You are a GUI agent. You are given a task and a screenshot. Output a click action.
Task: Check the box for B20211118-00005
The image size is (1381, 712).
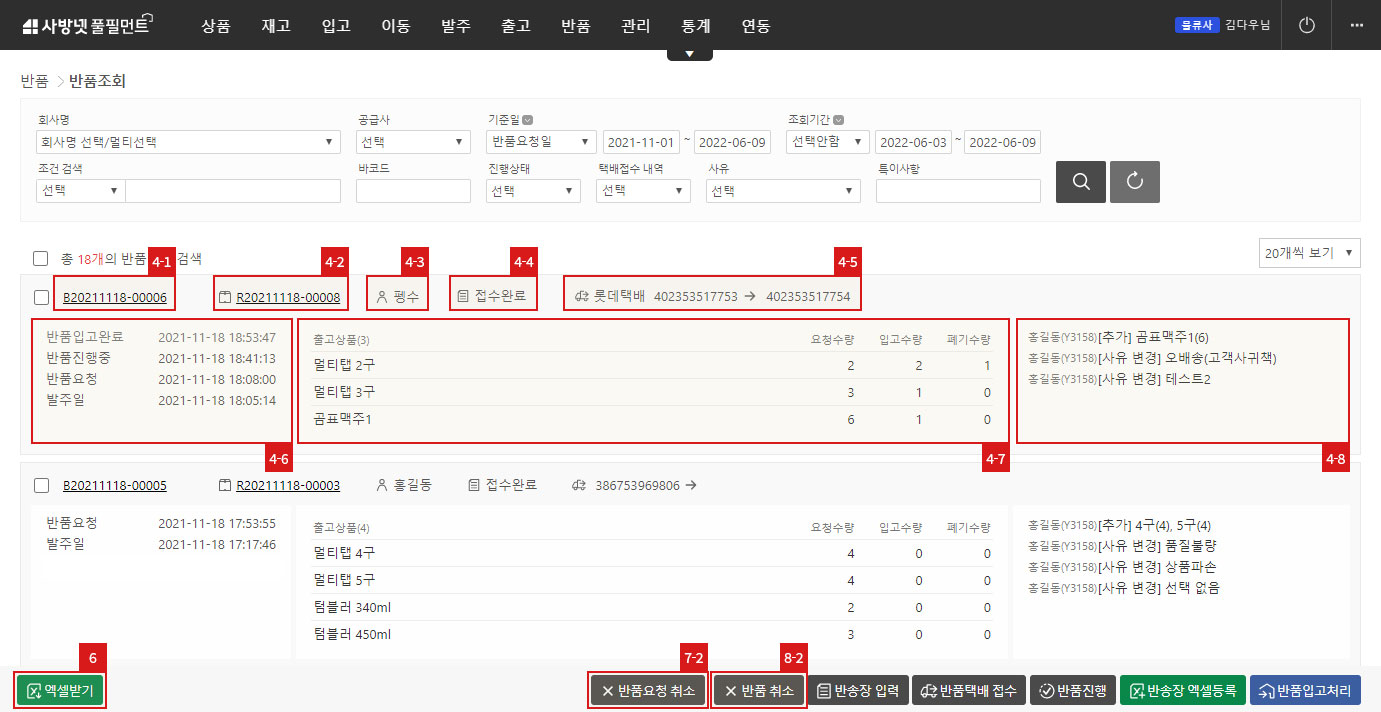pyautogui.click(x=41, y=486)
